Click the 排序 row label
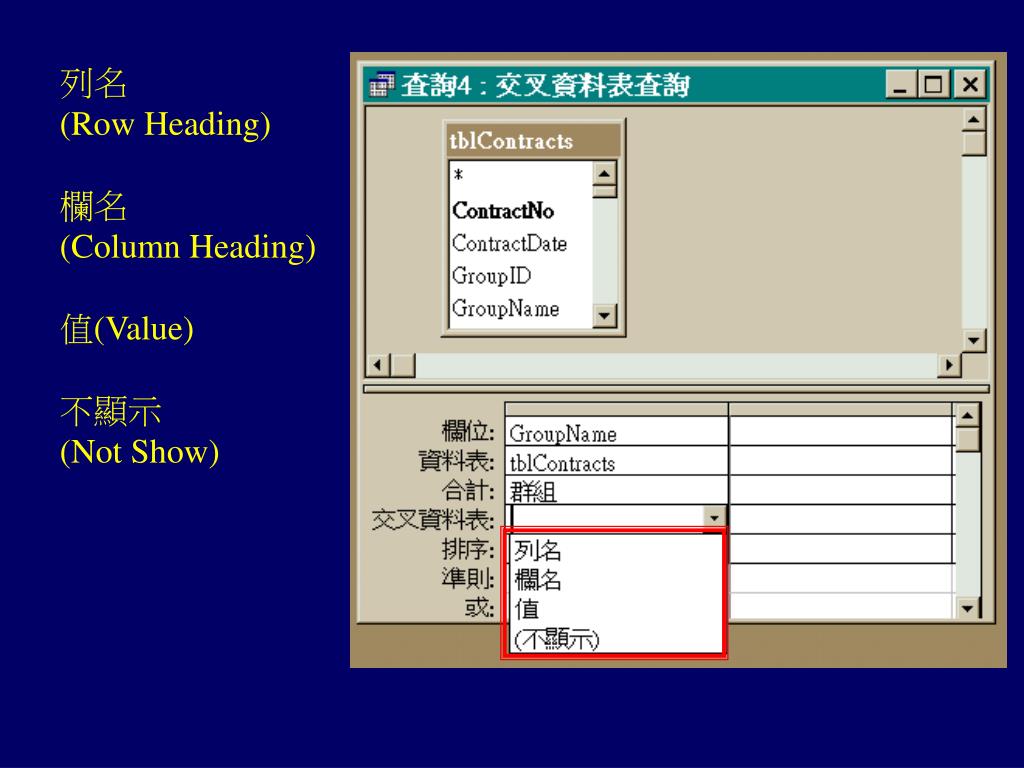The width and height of the screenshot is (1024, 768). pyautogui.click(x=468, y=549)
